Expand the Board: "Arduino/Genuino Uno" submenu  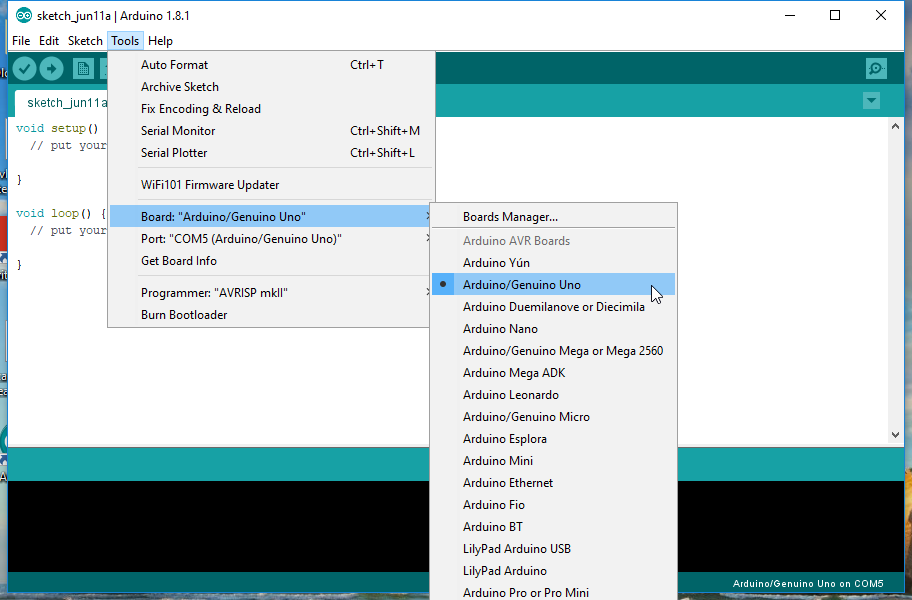(271, 217)
